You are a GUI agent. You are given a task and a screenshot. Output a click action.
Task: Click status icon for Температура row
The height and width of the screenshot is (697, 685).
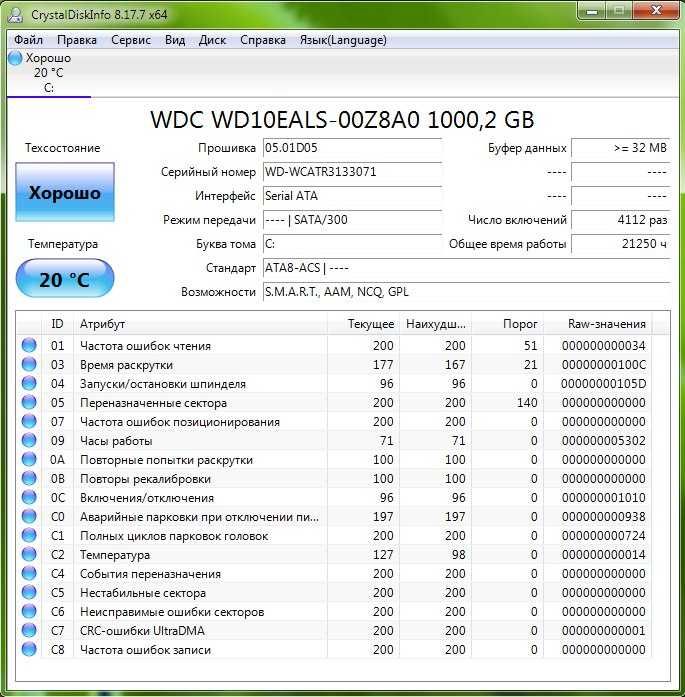click(x=29, y=554)
